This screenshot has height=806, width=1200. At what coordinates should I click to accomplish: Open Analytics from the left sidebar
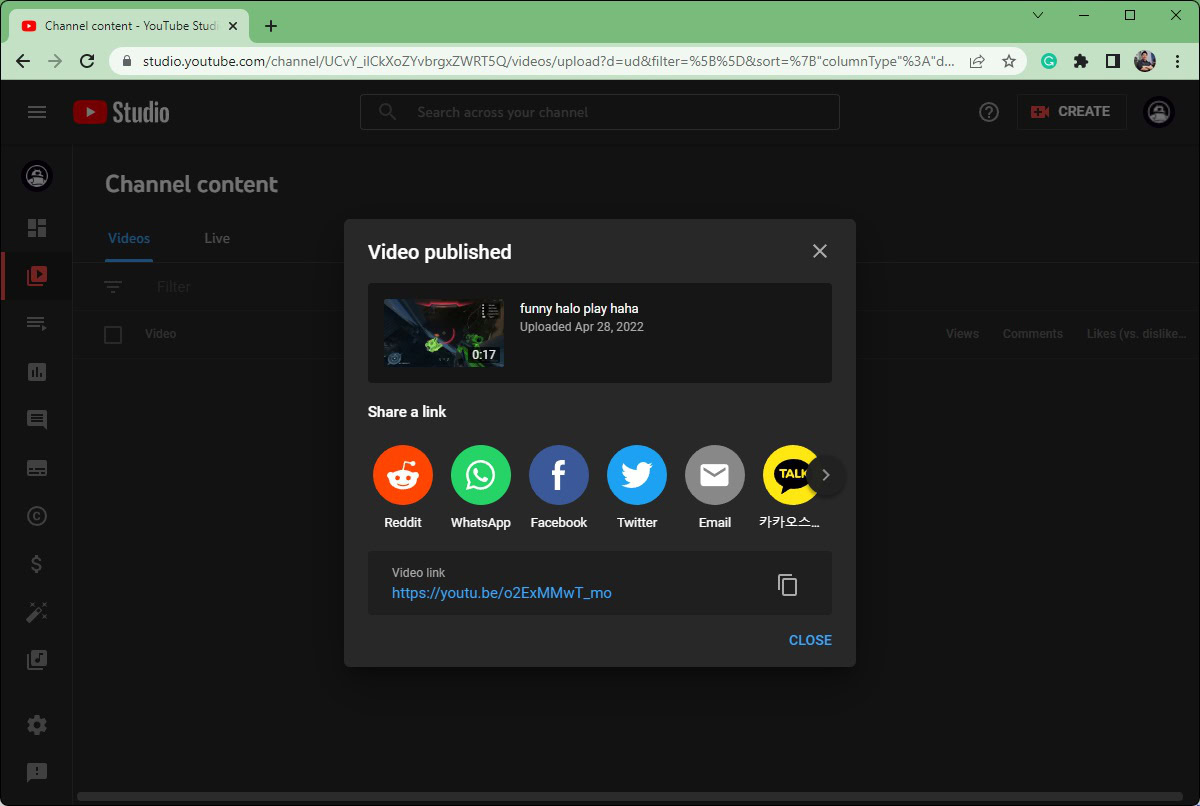point(37,372)
